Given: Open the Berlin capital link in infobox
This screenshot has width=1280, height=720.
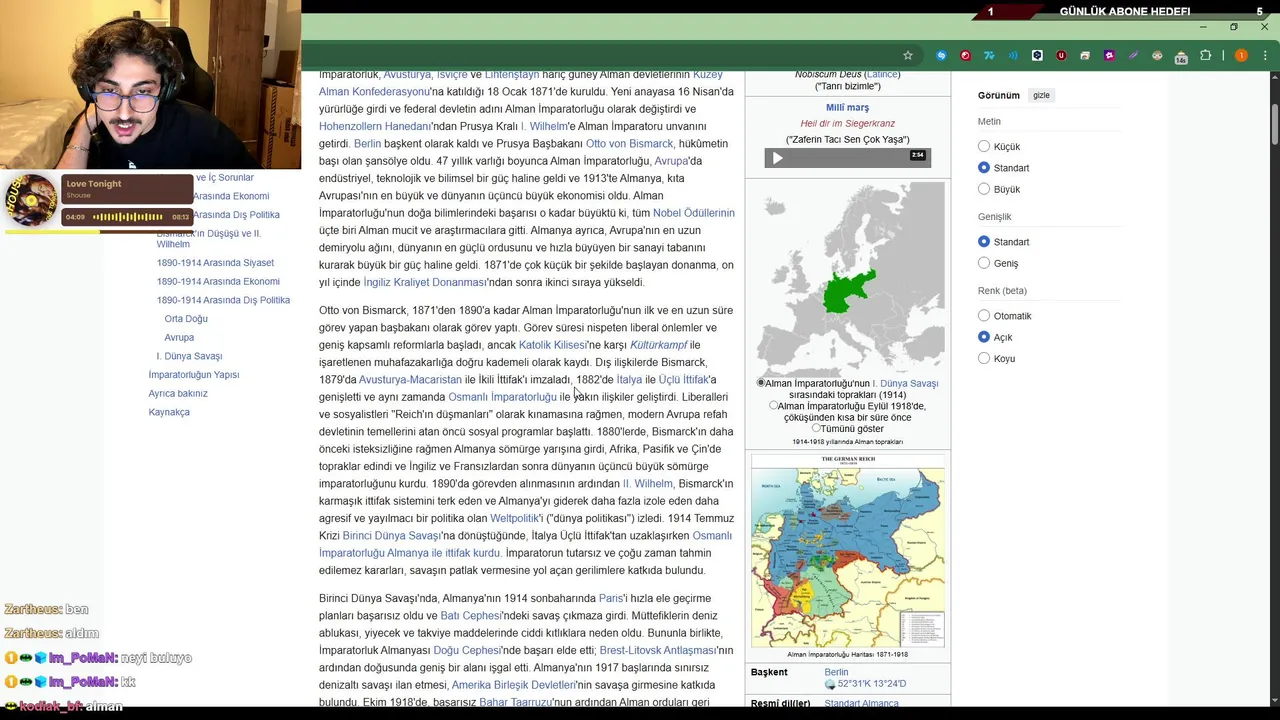Looking at the screenshot, I should [836, 672].
